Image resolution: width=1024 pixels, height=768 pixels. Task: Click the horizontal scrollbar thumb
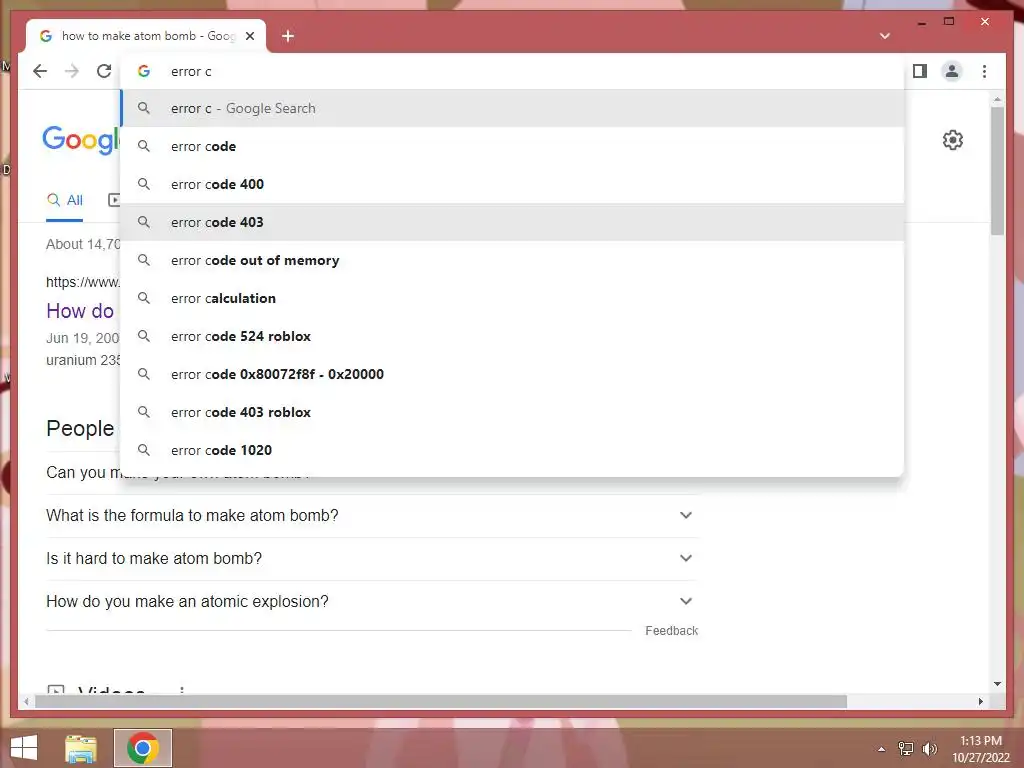(x=441, y=701)
